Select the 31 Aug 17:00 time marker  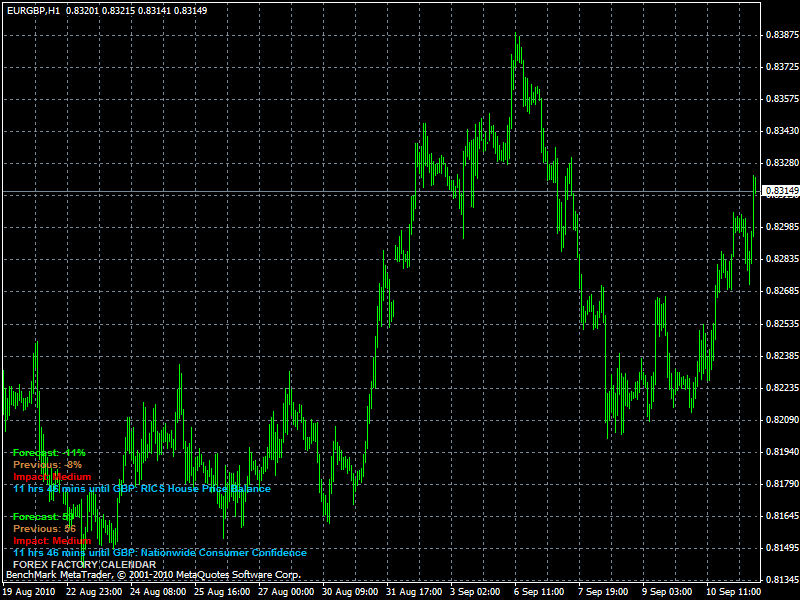click(414, 592)
